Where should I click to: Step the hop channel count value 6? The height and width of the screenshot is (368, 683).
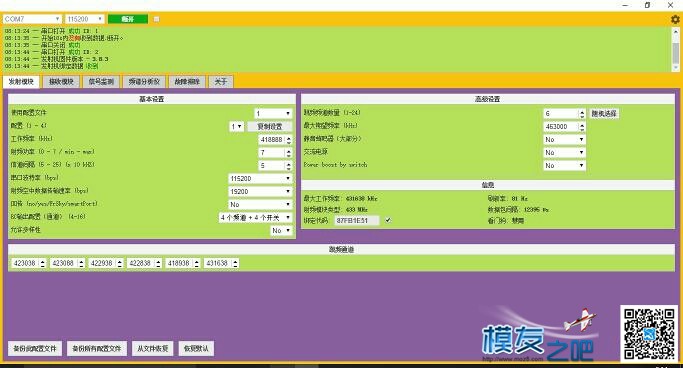582,113
